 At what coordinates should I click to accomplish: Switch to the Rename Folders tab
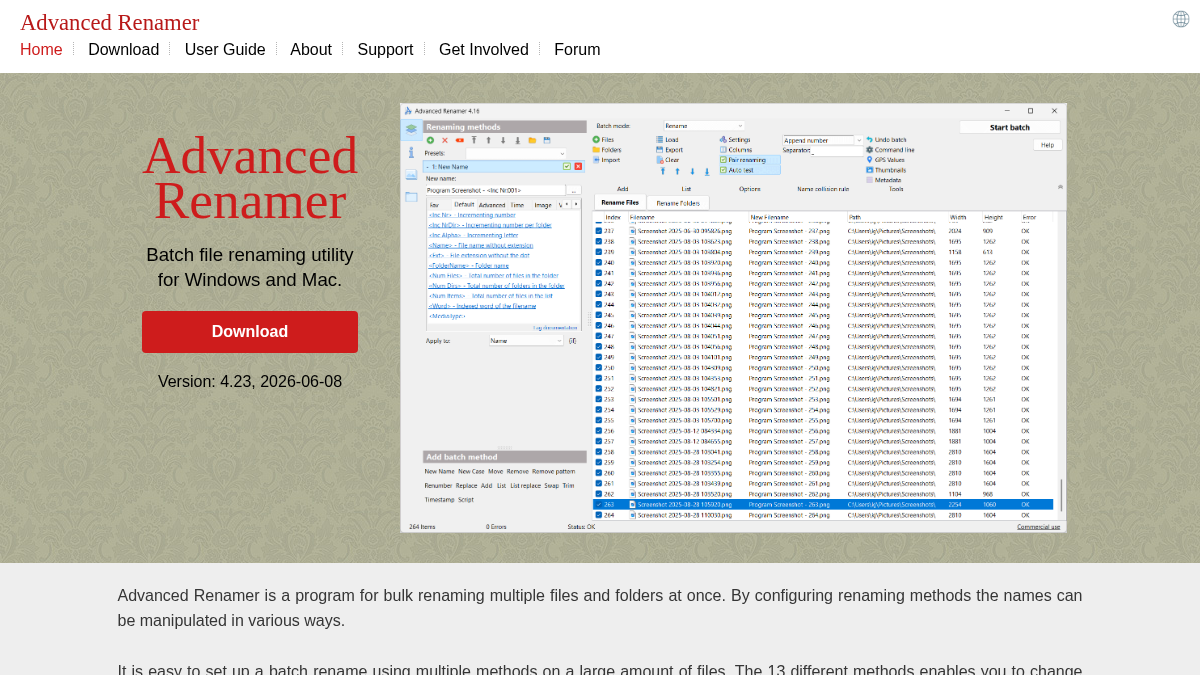pos(678,203)
